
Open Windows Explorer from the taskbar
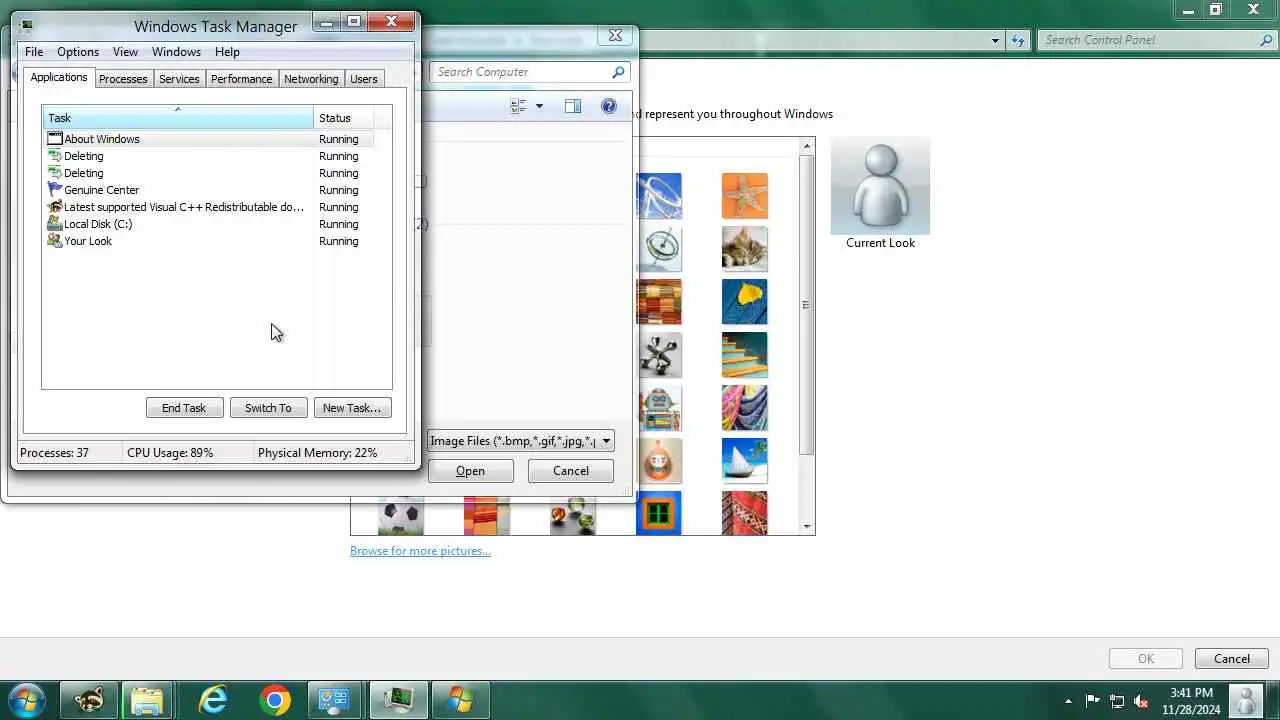pyautogui.click(x=147, y=700)
